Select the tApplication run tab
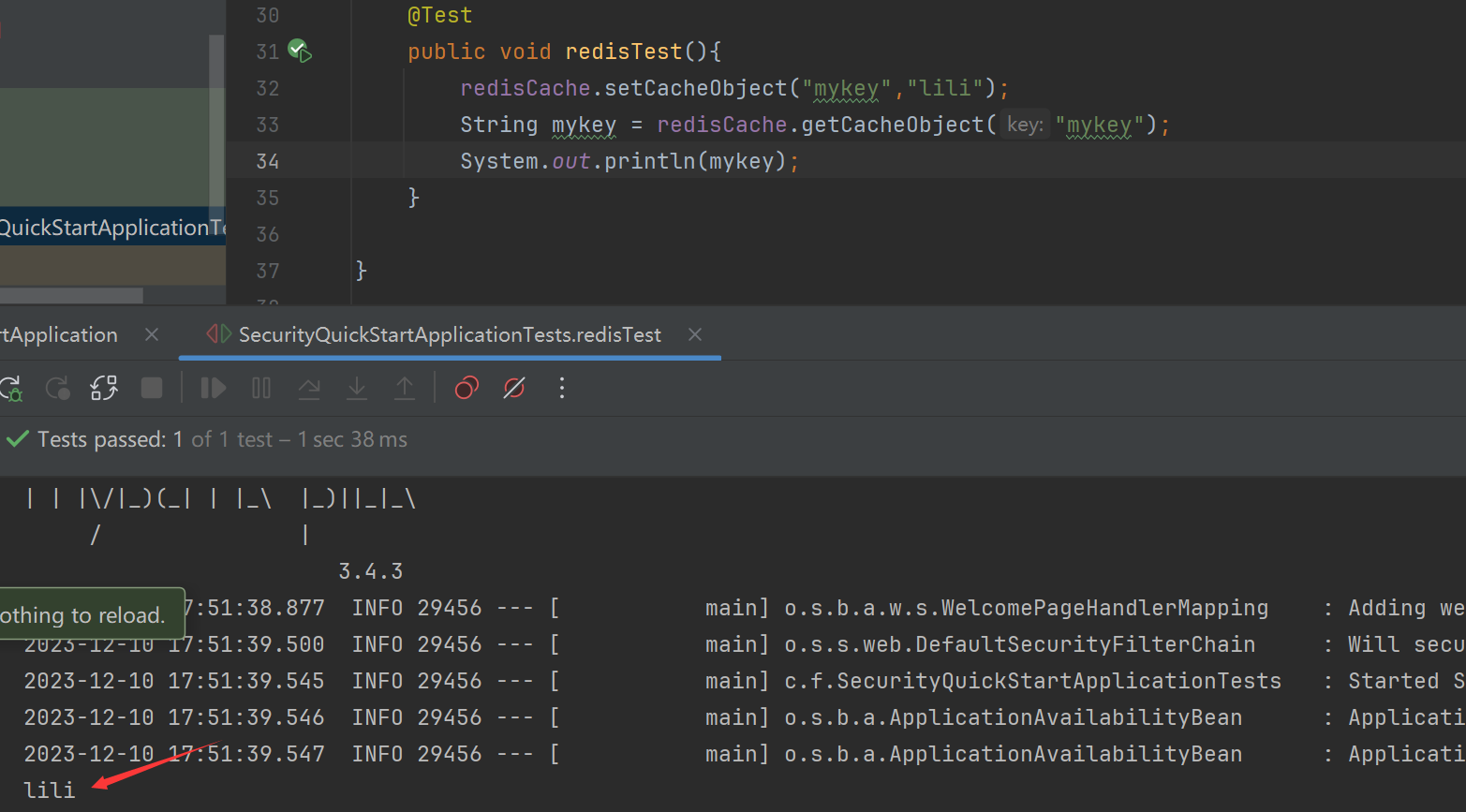The width and height of the screenshot is (1466, 812). pyautogui.click(x=59, y=334)
